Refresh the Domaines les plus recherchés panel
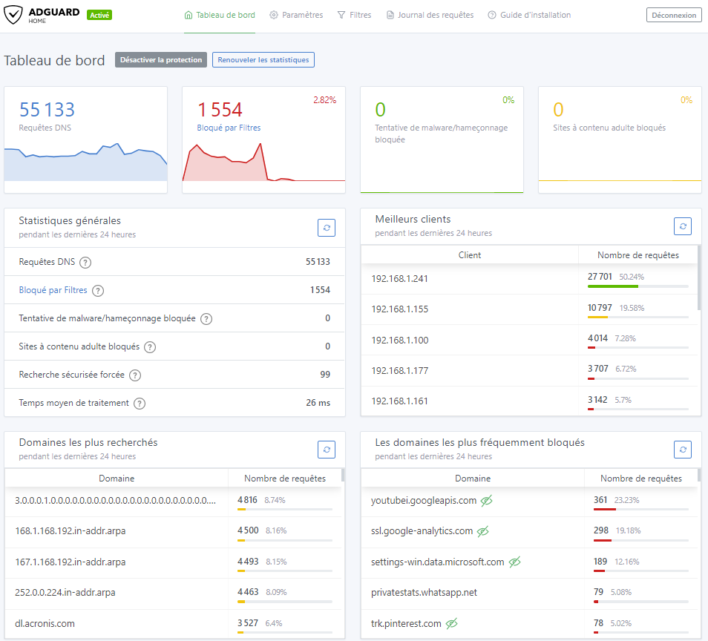Viewport: 708px width, 641px height. [x=326, y=450]
